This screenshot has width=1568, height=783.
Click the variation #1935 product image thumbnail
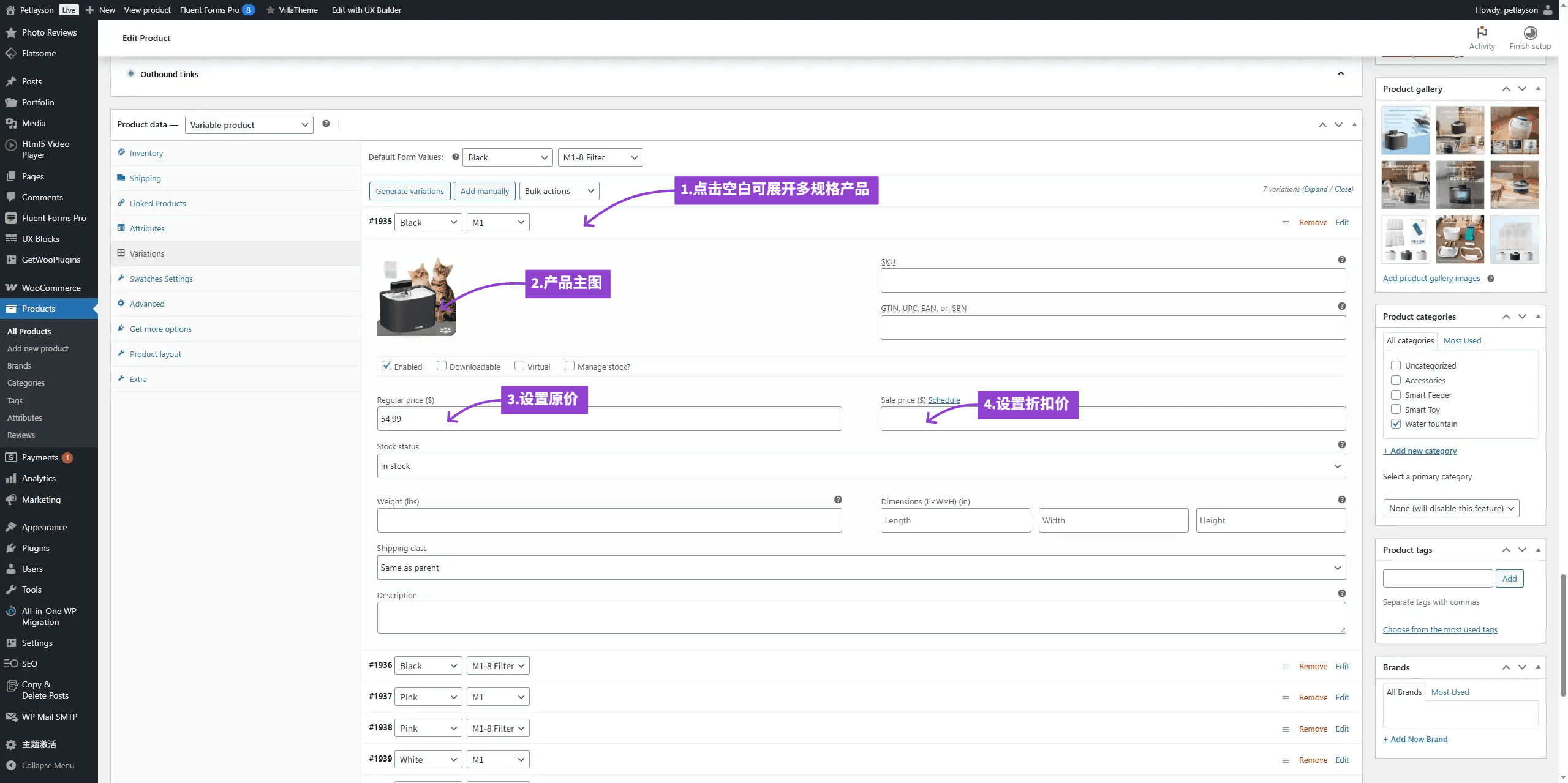(417, 296)
